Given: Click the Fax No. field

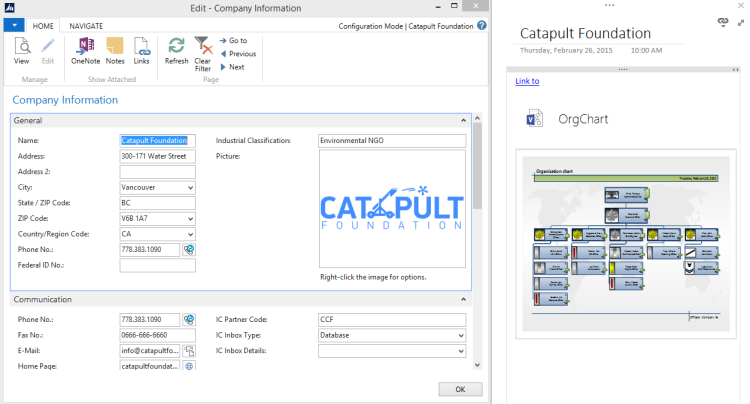Looking at the screenshot, I should click(x=157, y=335).
